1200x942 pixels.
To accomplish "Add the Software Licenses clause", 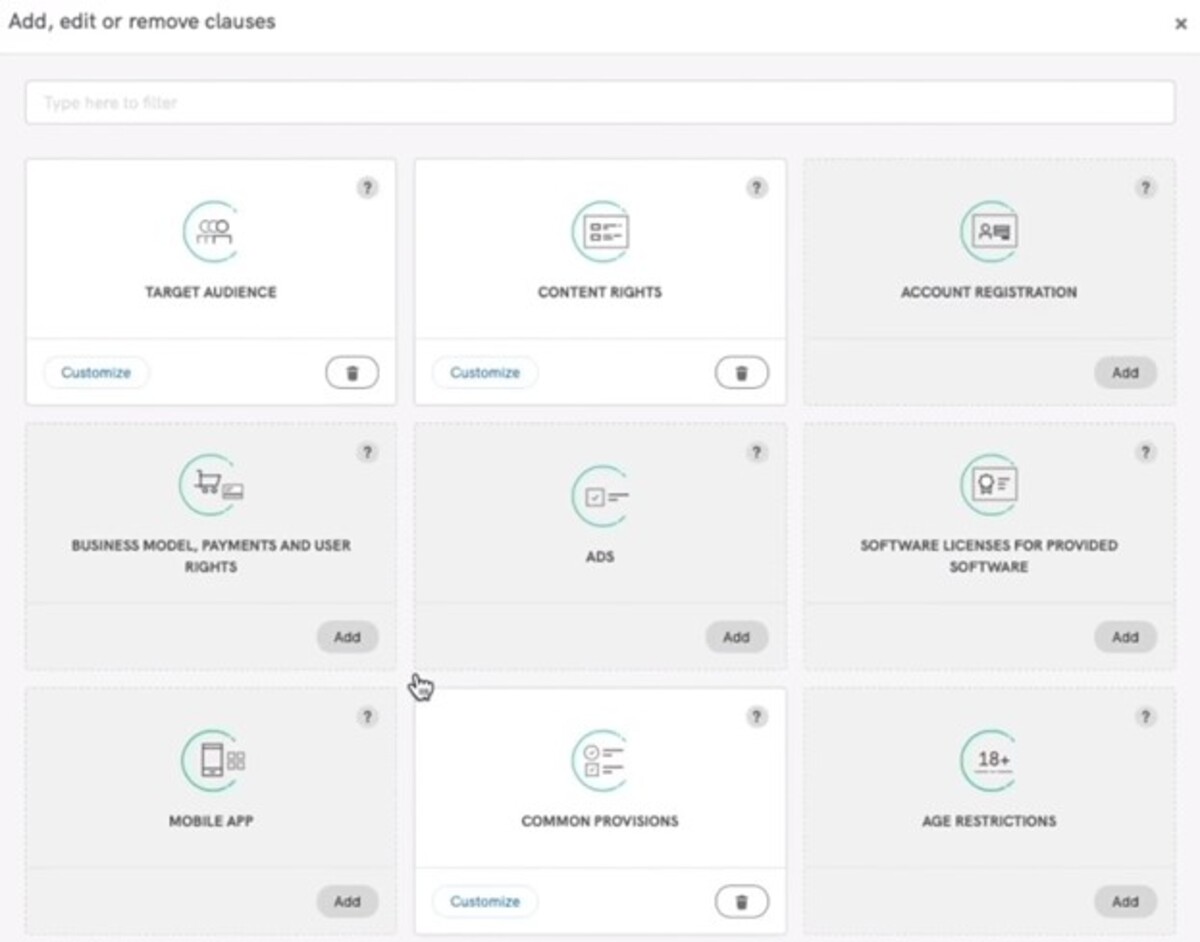I will point(1125,637).
